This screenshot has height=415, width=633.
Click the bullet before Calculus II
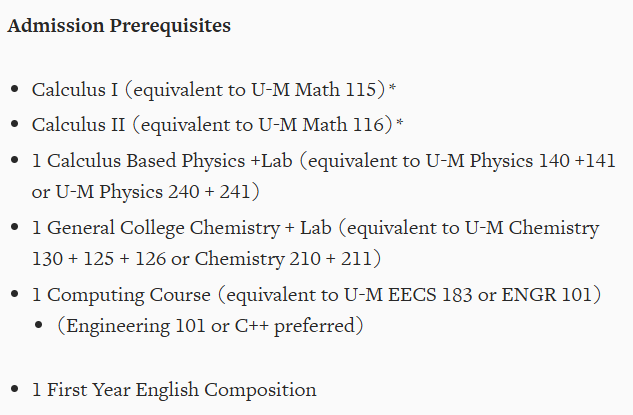(15, 124)
